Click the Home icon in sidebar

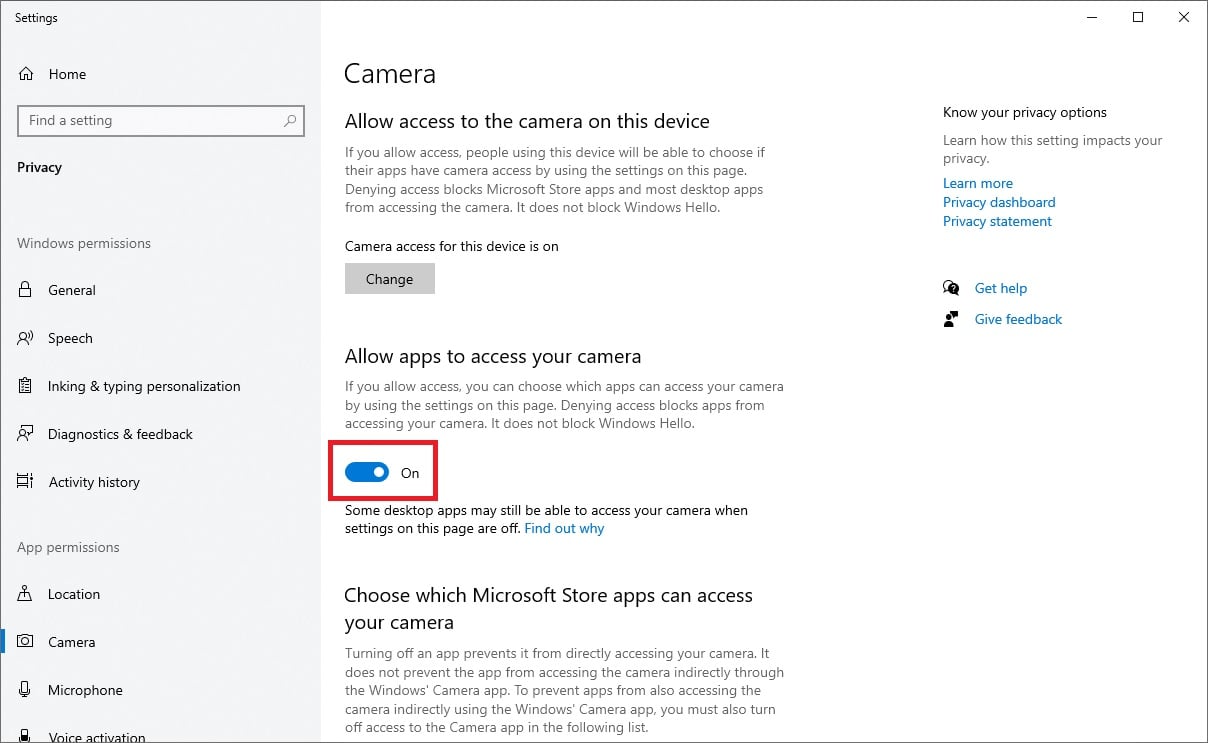click(26, 74)
